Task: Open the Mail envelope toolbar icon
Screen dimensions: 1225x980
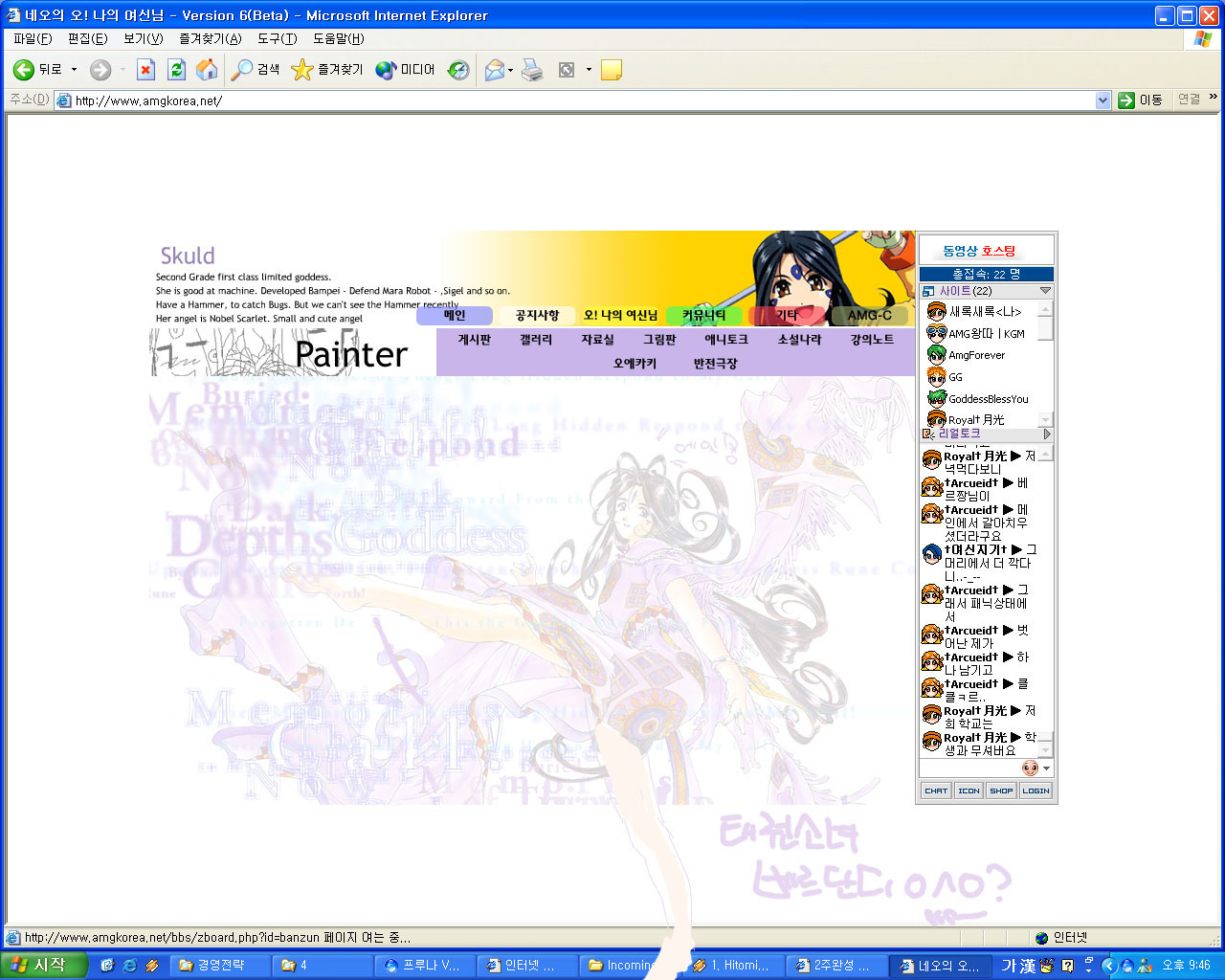Action: coord(494,70)
